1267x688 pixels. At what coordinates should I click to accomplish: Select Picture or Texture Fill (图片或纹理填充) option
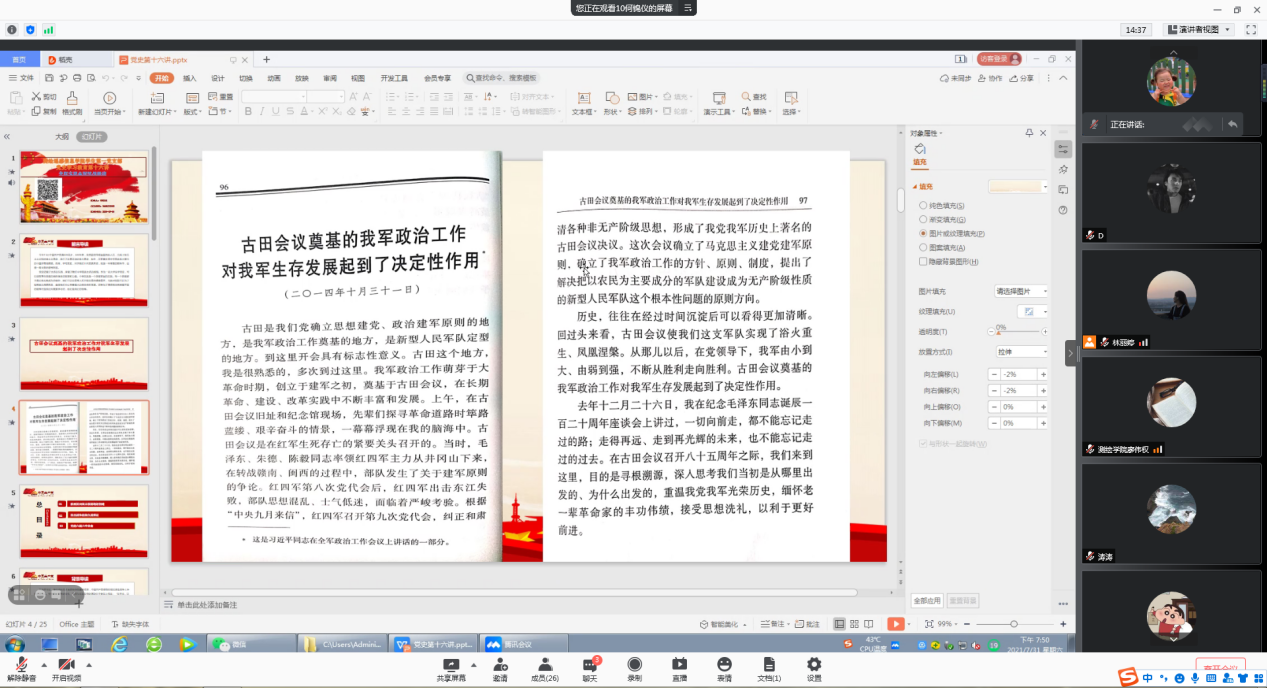923,233
